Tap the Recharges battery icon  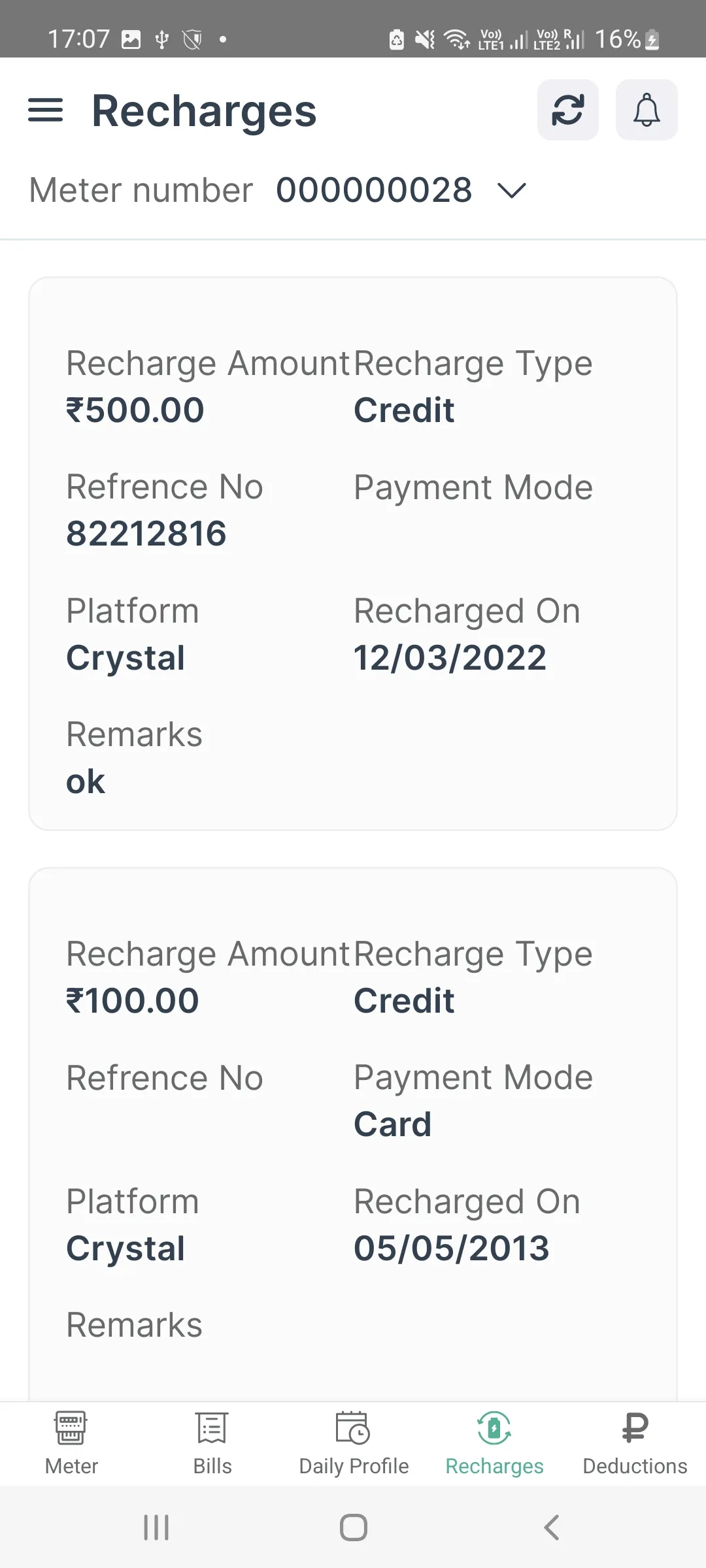(494, 1428)
